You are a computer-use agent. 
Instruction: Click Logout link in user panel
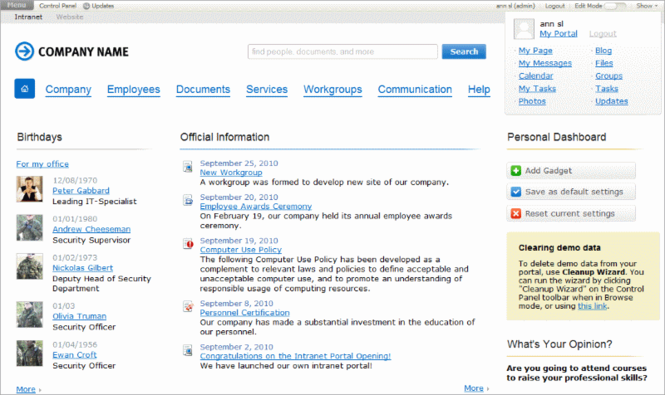tap(603, 34)
